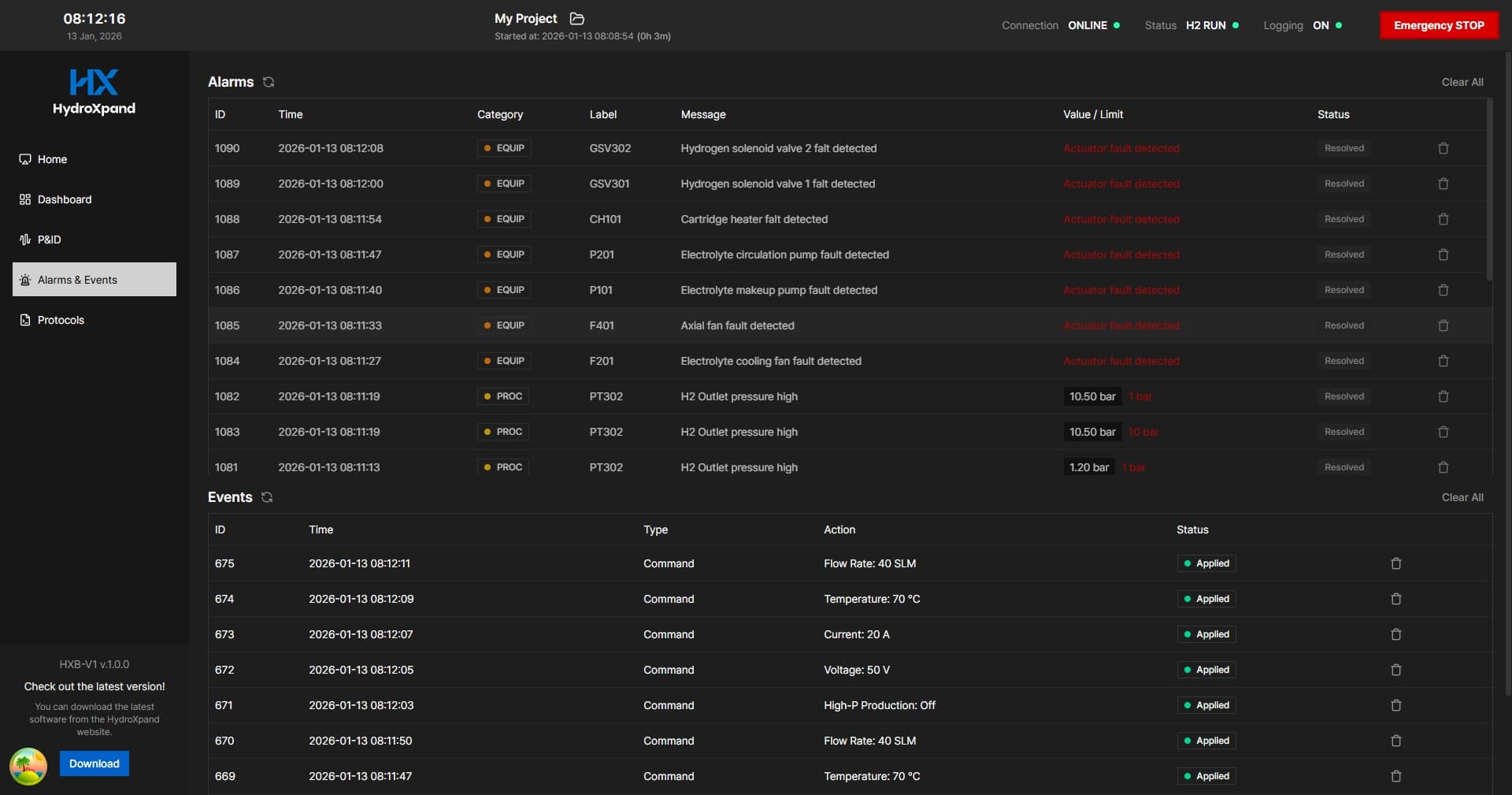The width and height of the screenshot is (1512, 795).
Task: Delete event 672 using trash icon
Action: click(1395, 670)
